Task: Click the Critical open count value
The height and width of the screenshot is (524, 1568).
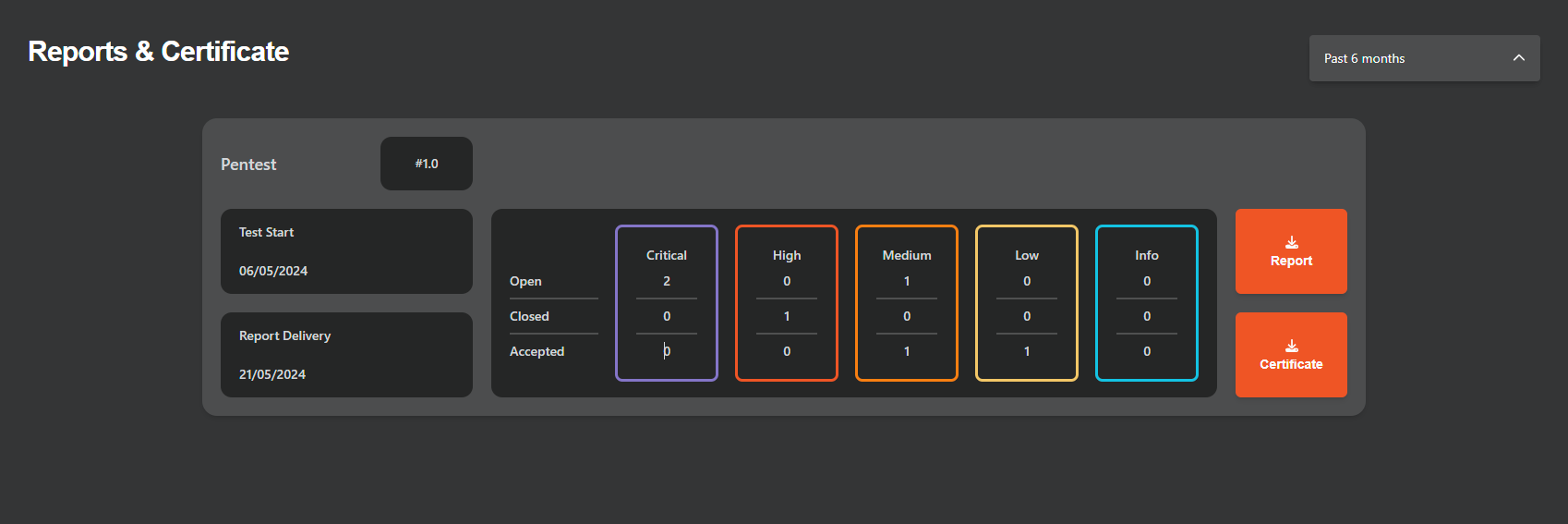Action: [x=666, y=281]
